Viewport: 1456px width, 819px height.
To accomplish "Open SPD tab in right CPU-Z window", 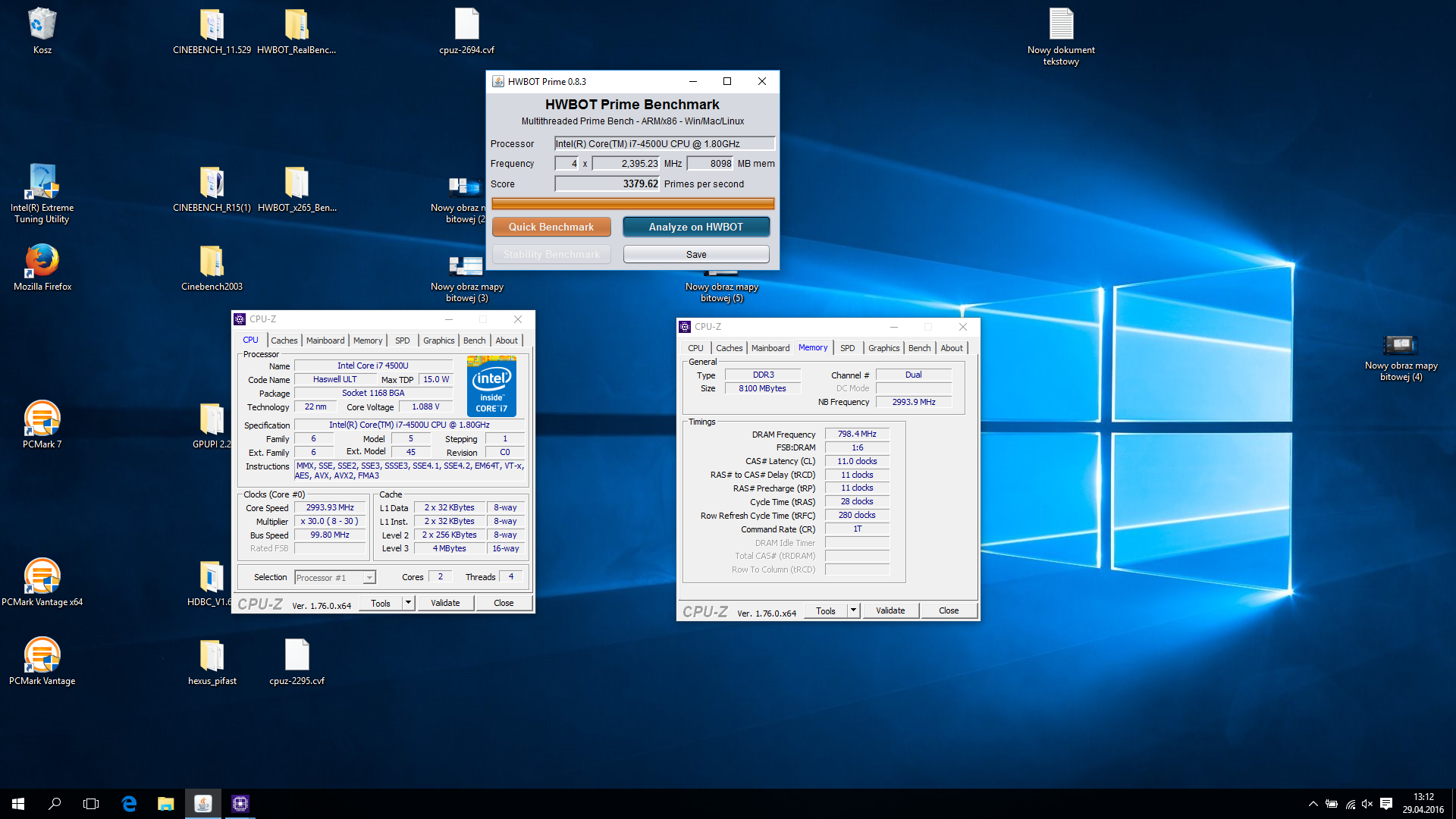I will (847, 348).
